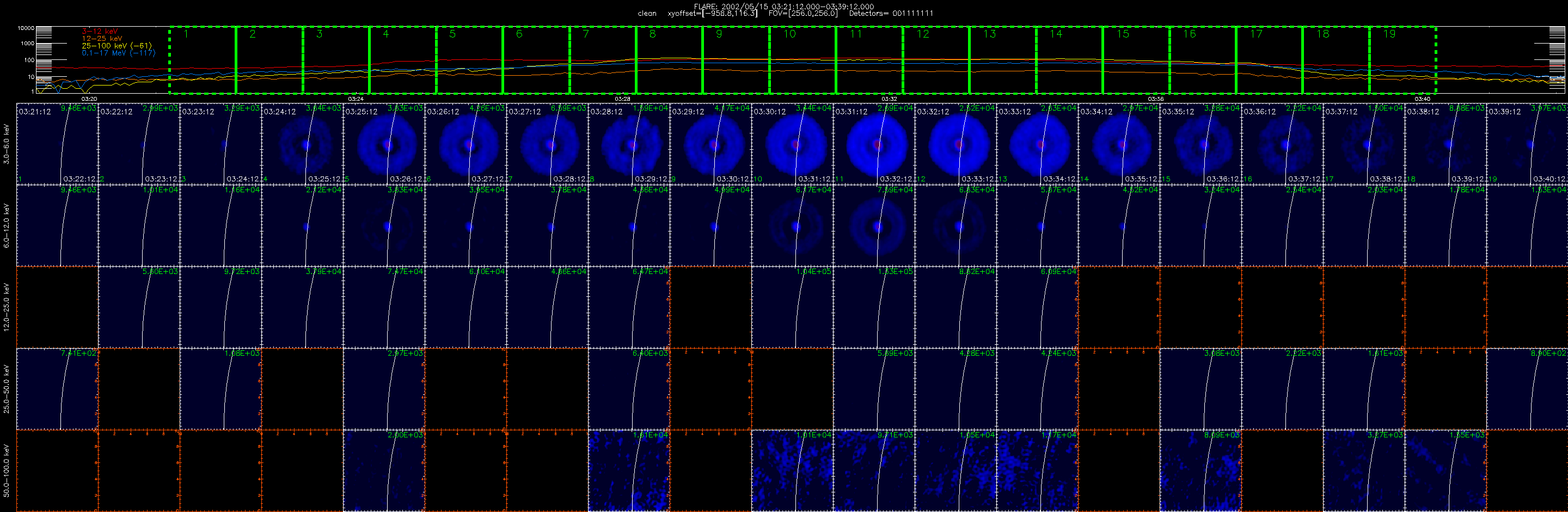Select time interval 8 on the lightcurve
The width and height of the screenshot is (1568, 512).
[x=670, y=60]
